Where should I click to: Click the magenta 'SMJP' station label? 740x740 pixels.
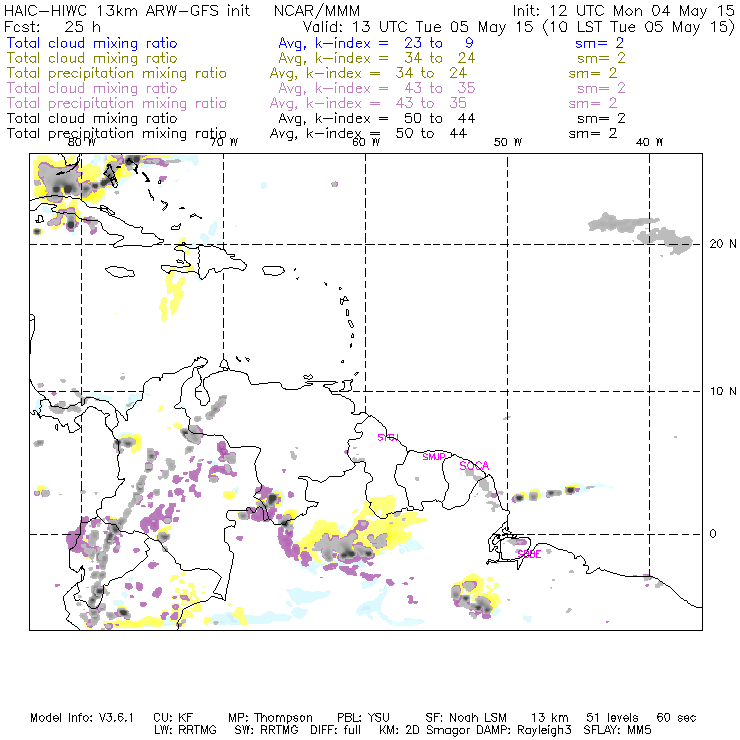coord(434,457)
